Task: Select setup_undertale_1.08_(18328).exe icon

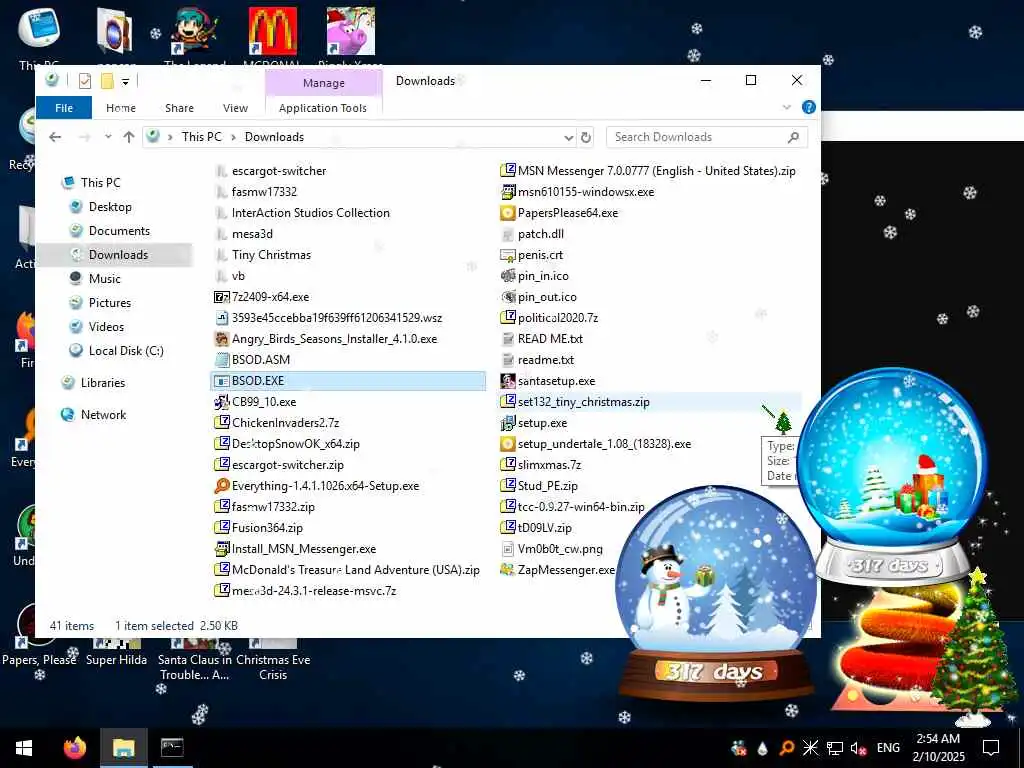Action: (x=508, y=444)
